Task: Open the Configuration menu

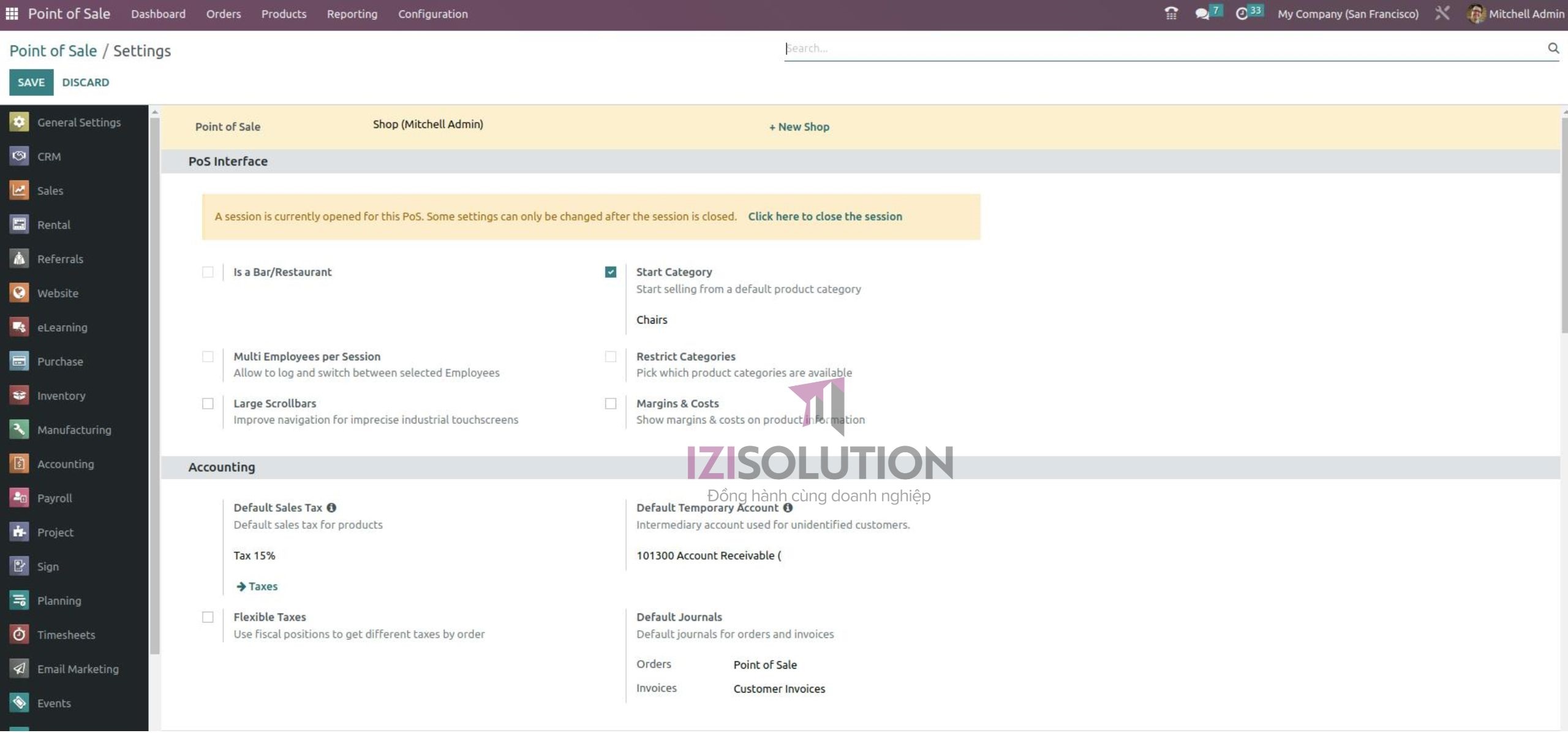Action: click(x=432, y=13)
